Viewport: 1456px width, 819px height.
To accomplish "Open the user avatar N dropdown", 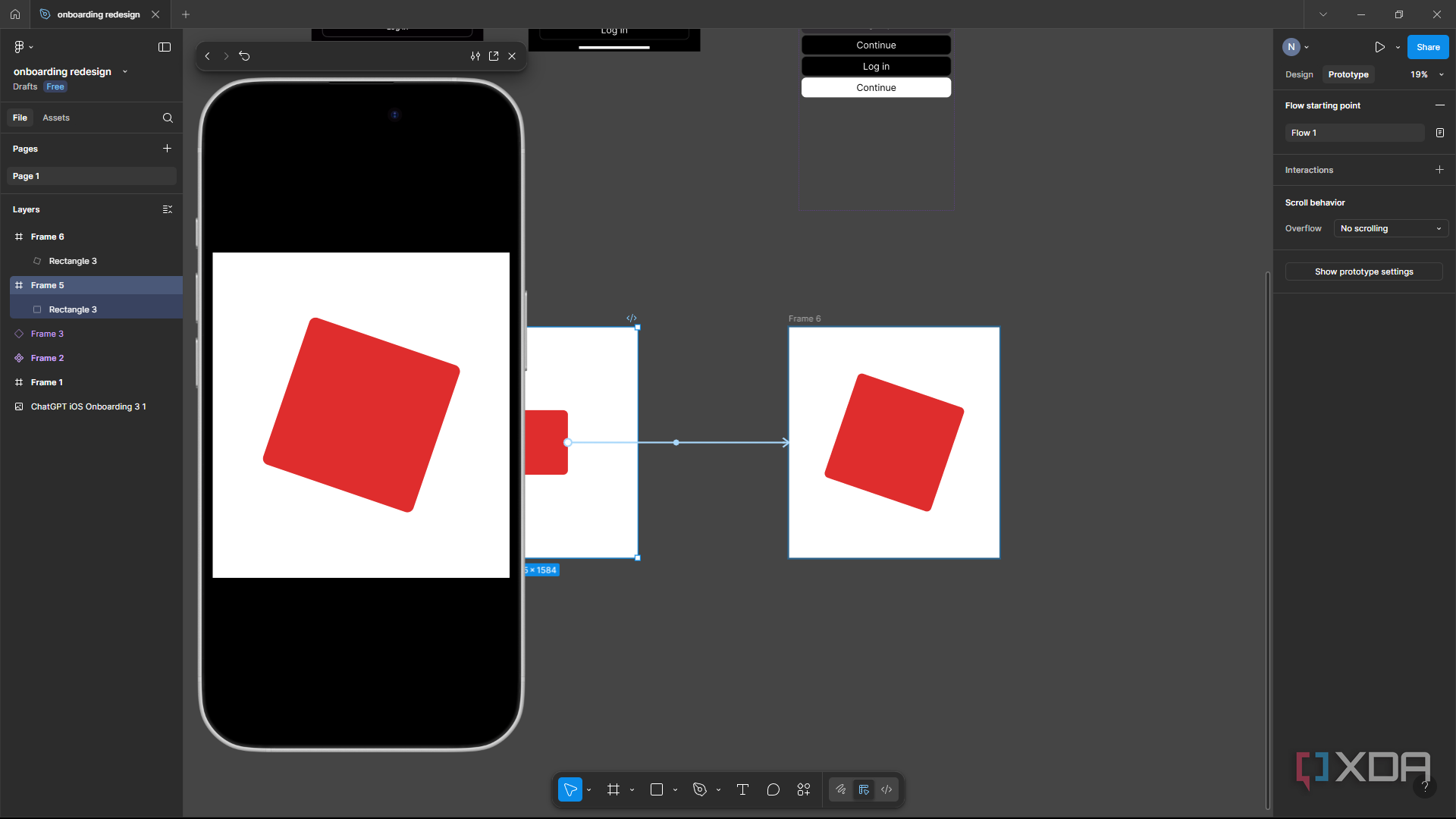I will (1296, 47).
